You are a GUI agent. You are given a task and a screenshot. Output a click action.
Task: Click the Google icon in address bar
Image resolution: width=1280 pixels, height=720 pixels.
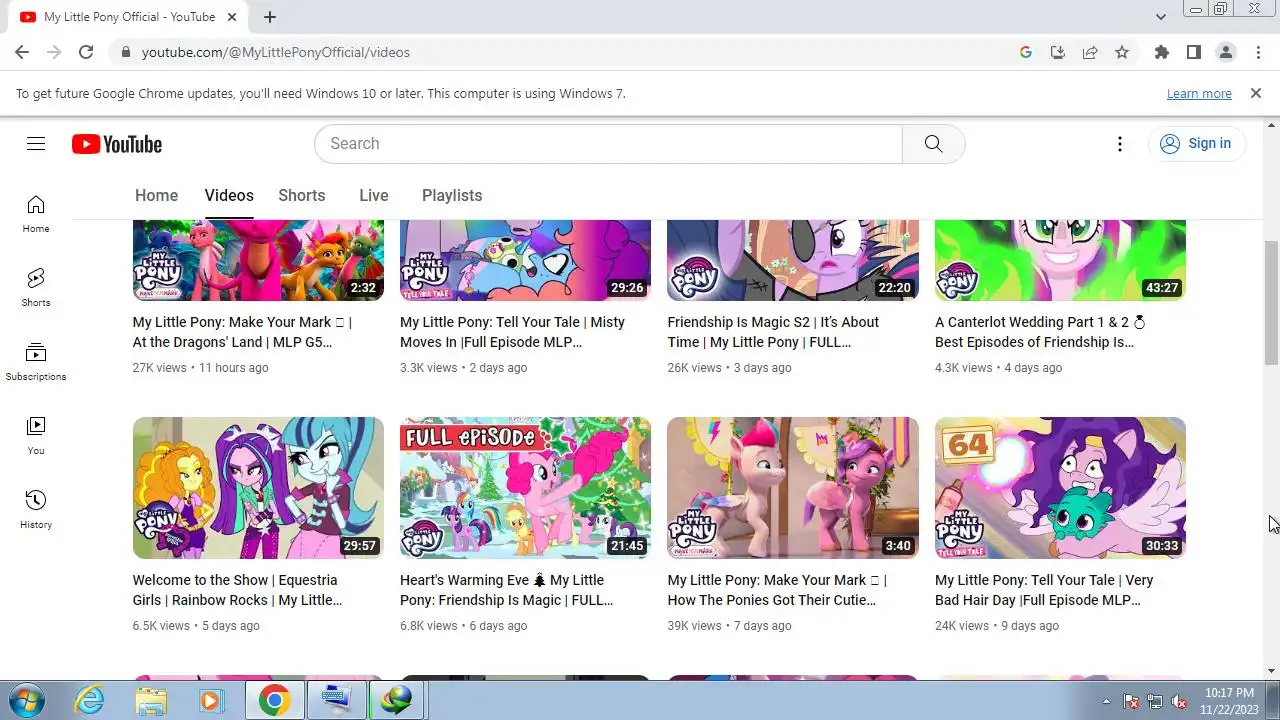point(1026,52)
